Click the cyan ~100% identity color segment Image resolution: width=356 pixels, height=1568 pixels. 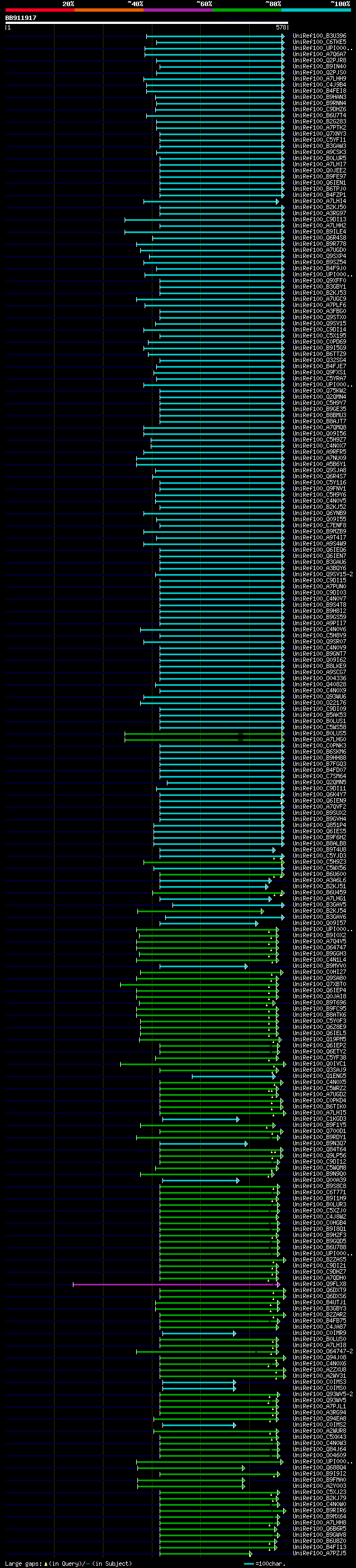point(317,10)
